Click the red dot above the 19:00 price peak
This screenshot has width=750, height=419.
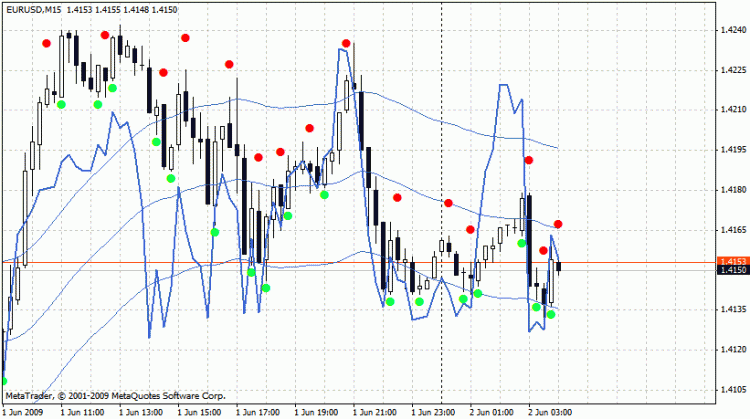coord(346,43)
